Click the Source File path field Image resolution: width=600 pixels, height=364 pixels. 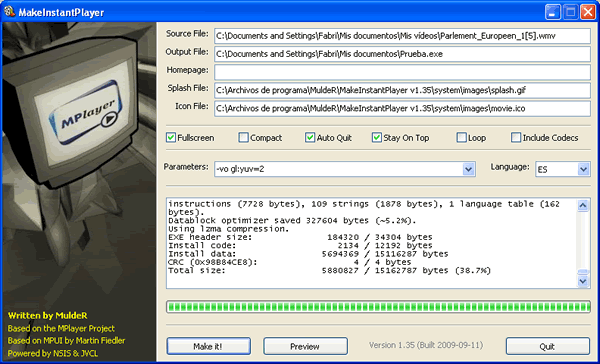tap(402, 36)
